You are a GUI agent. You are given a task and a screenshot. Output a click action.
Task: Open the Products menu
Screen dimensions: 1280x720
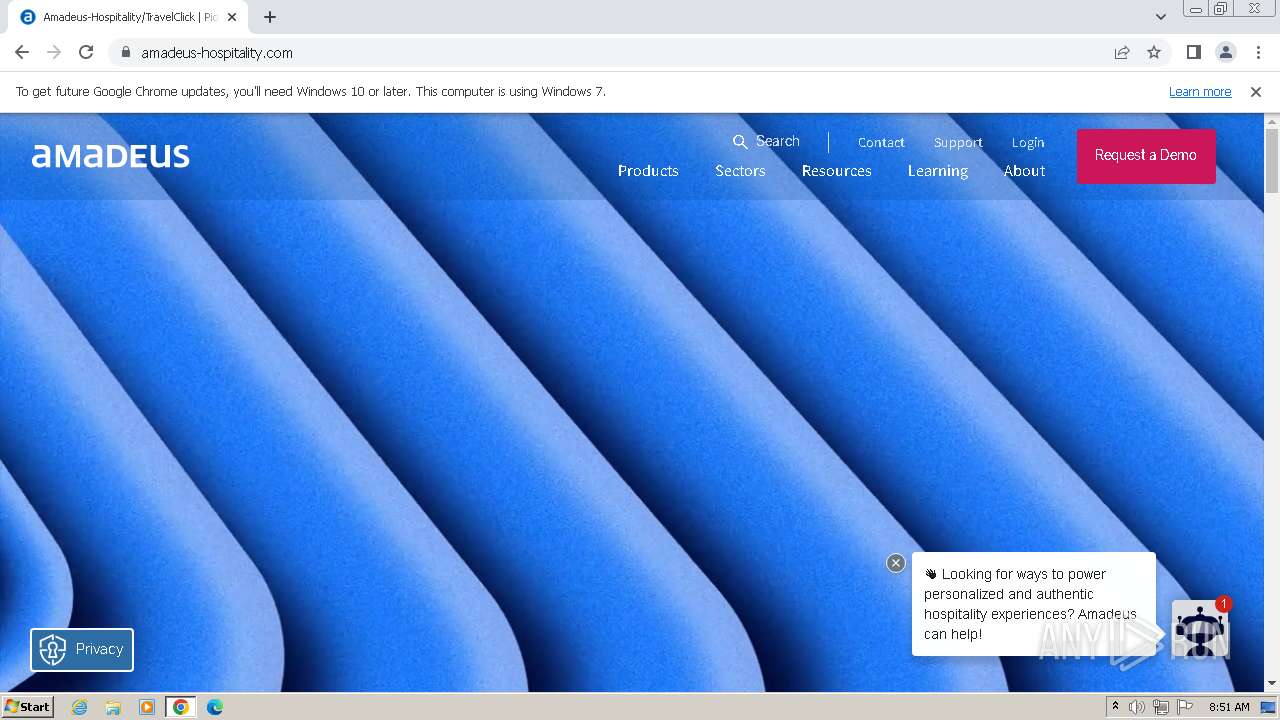(648, 171)
